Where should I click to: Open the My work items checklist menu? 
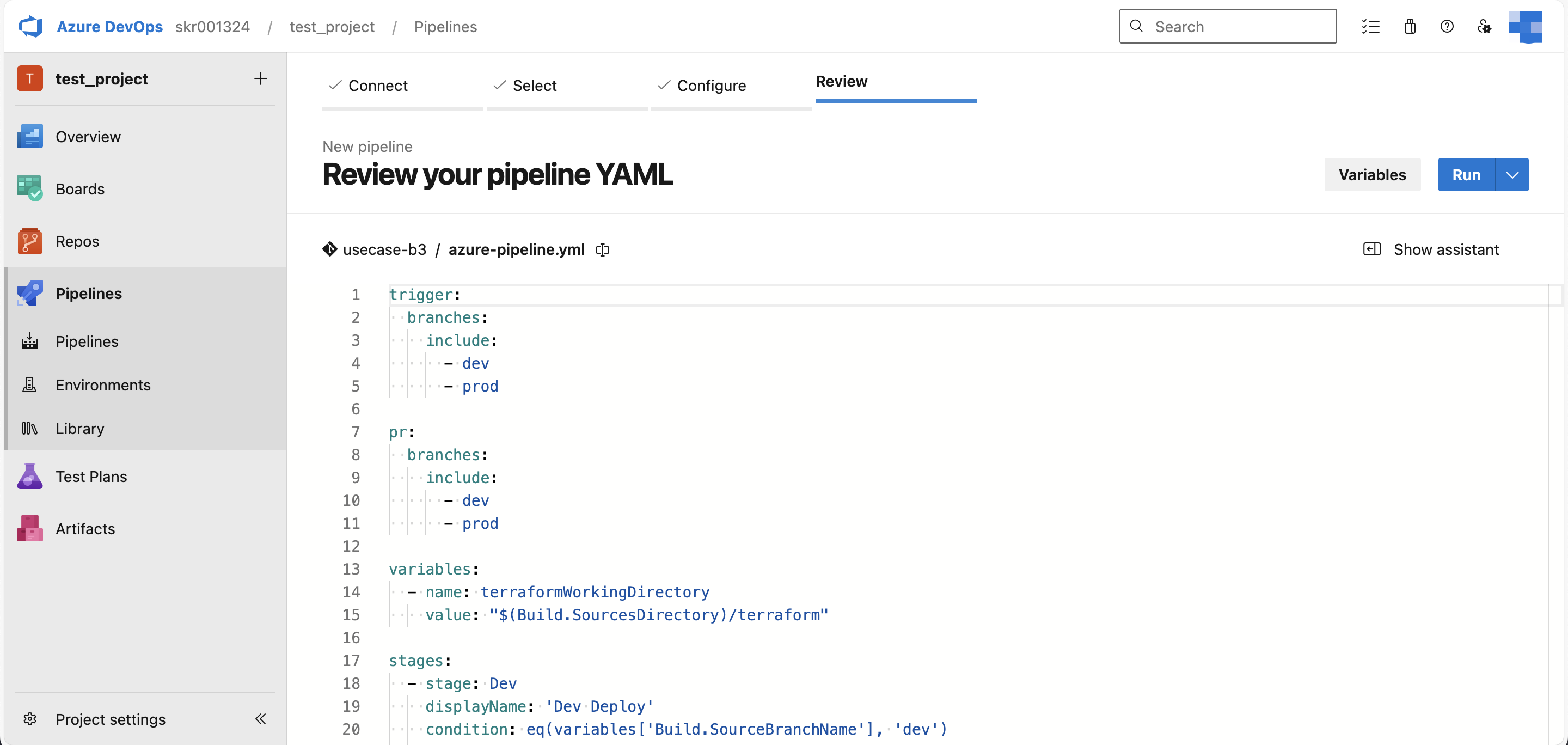coord(1371,26)
